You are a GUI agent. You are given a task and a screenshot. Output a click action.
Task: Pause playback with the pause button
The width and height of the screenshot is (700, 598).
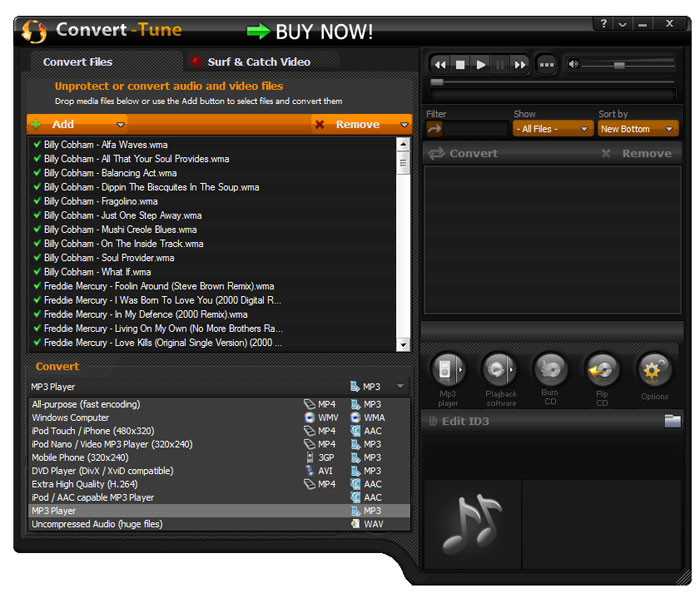tap(500, 65)
